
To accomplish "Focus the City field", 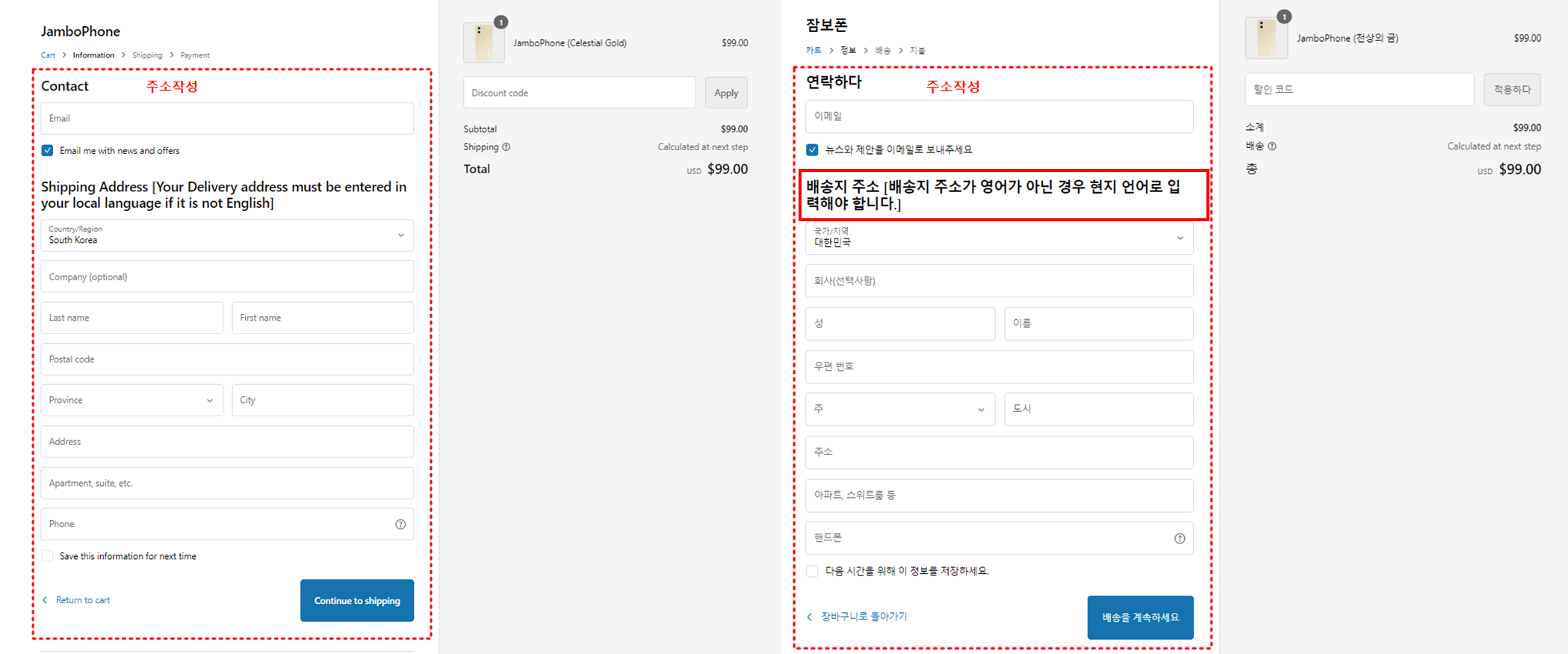I will coord(323,400).
